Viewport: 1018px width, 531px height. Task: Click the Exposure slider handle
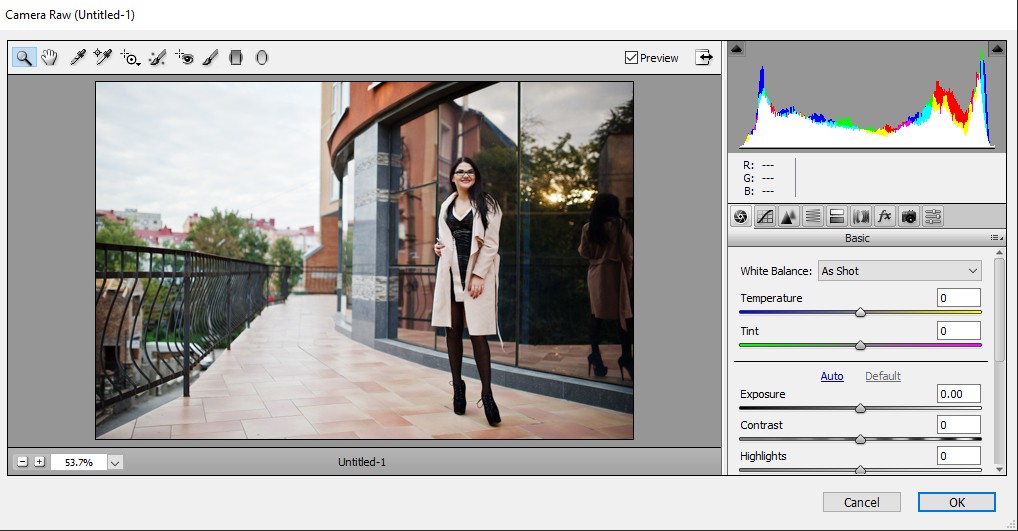(860, 408)
